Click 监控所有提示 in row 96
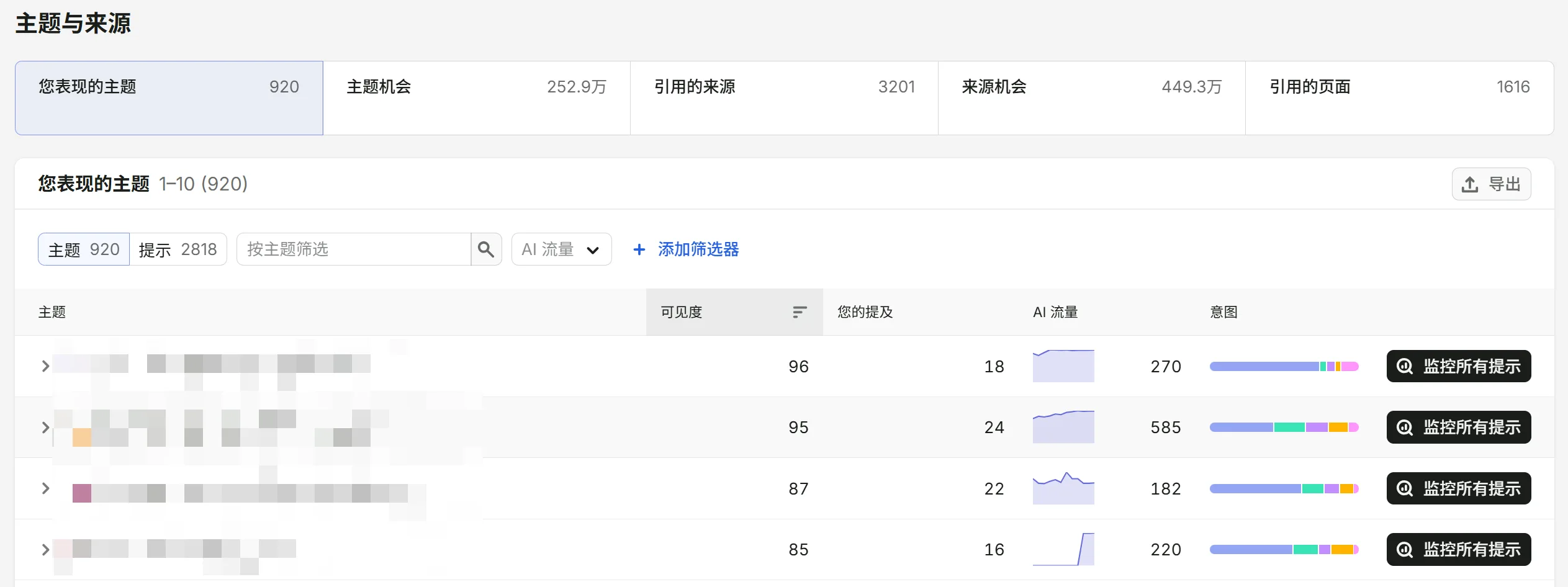This screenshot has height=587, width=1568. pyautogui.click(x=1459, y=366)
